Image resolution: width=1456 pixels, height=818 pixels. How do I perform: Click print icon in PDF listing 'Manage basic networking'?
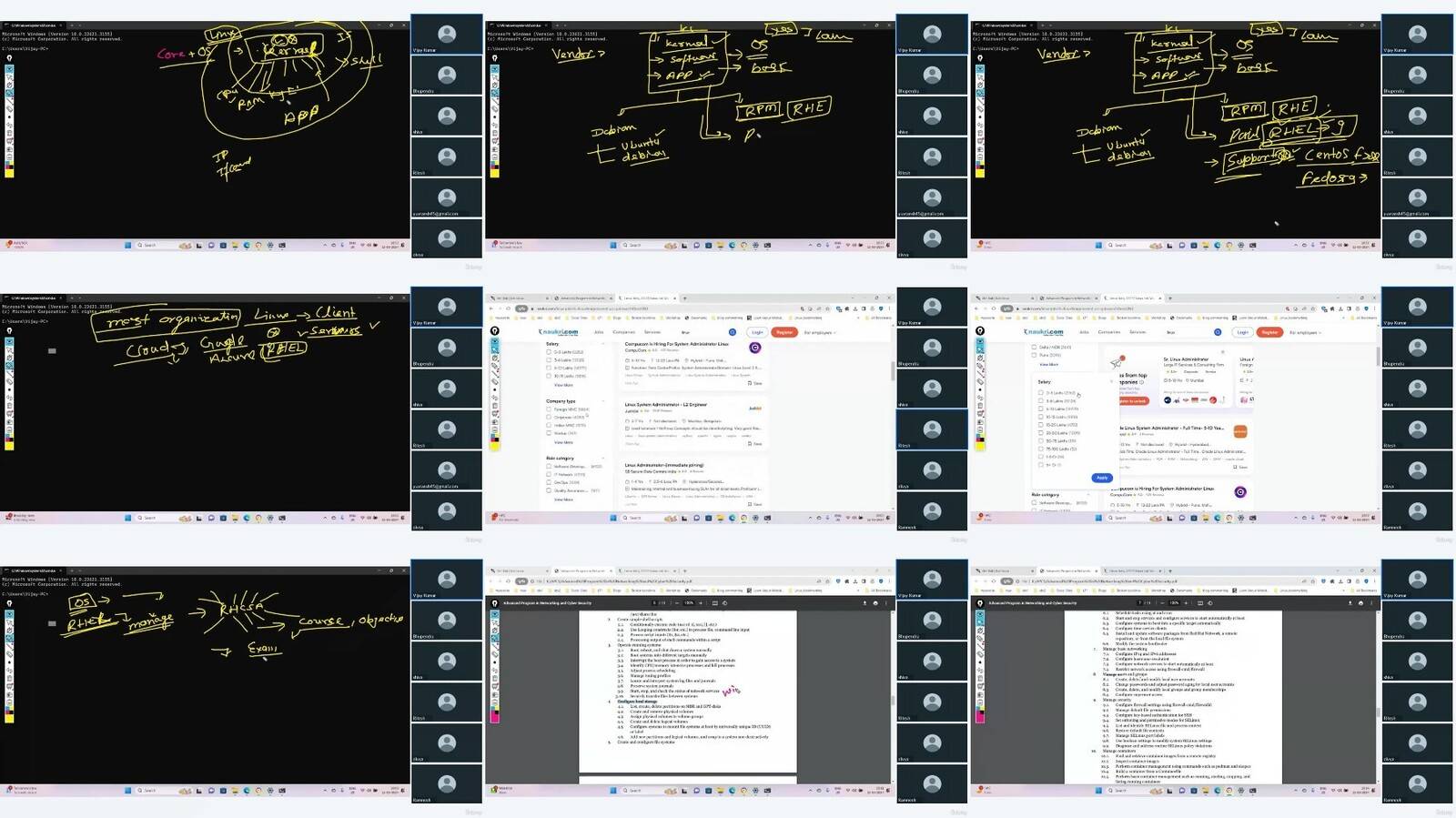[1361, 602]
